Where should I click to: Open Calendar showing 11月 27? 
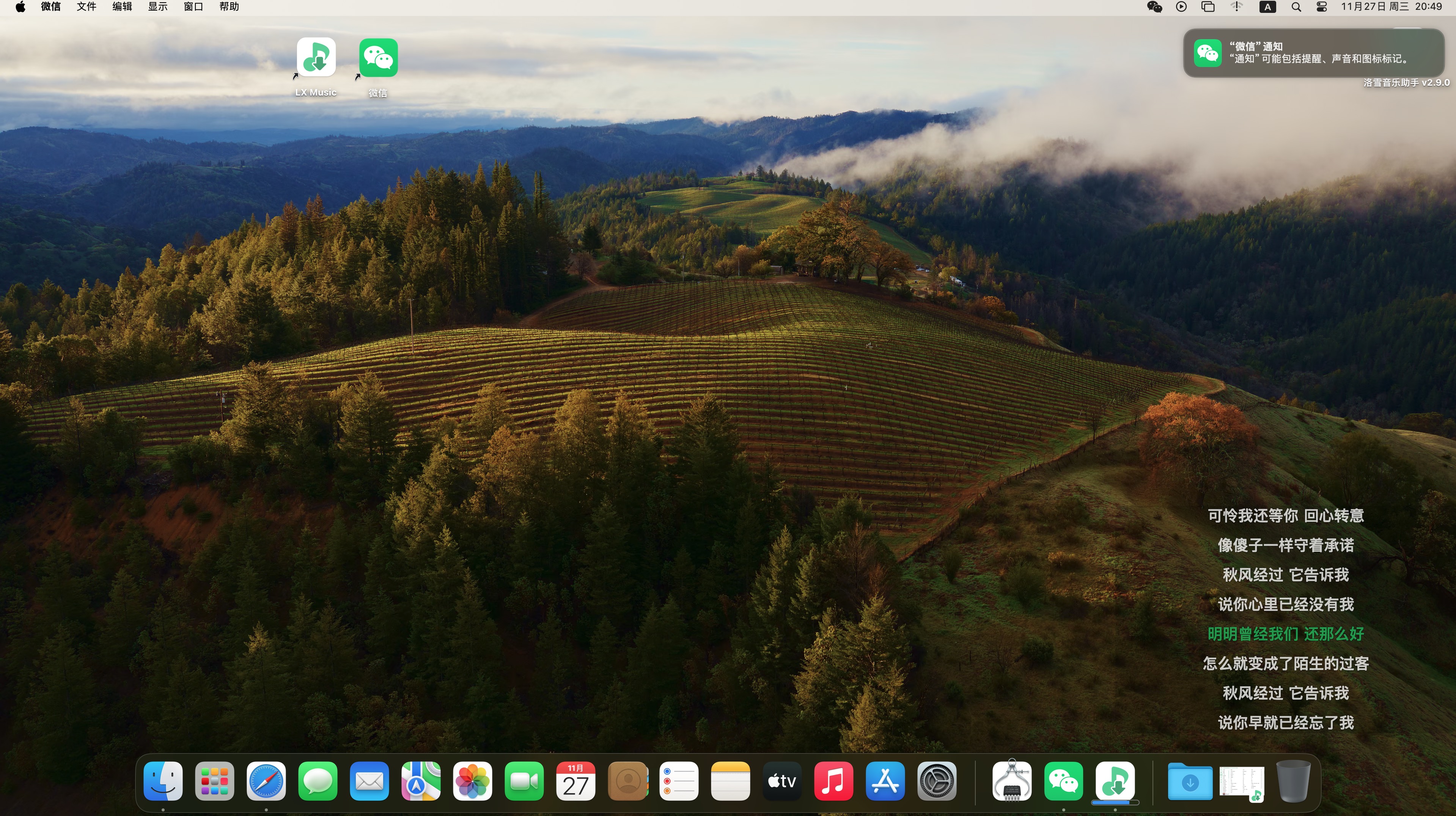tap(575, 781)
